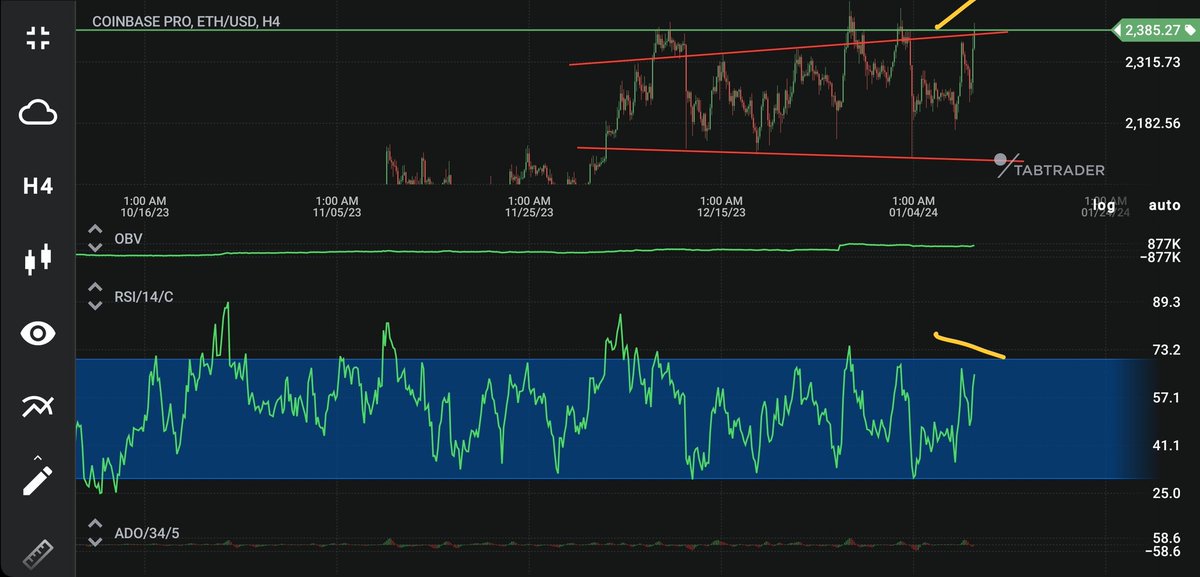Open the workspace grid menu
This screenshot has height=577, width=1200.
point(37,36)
